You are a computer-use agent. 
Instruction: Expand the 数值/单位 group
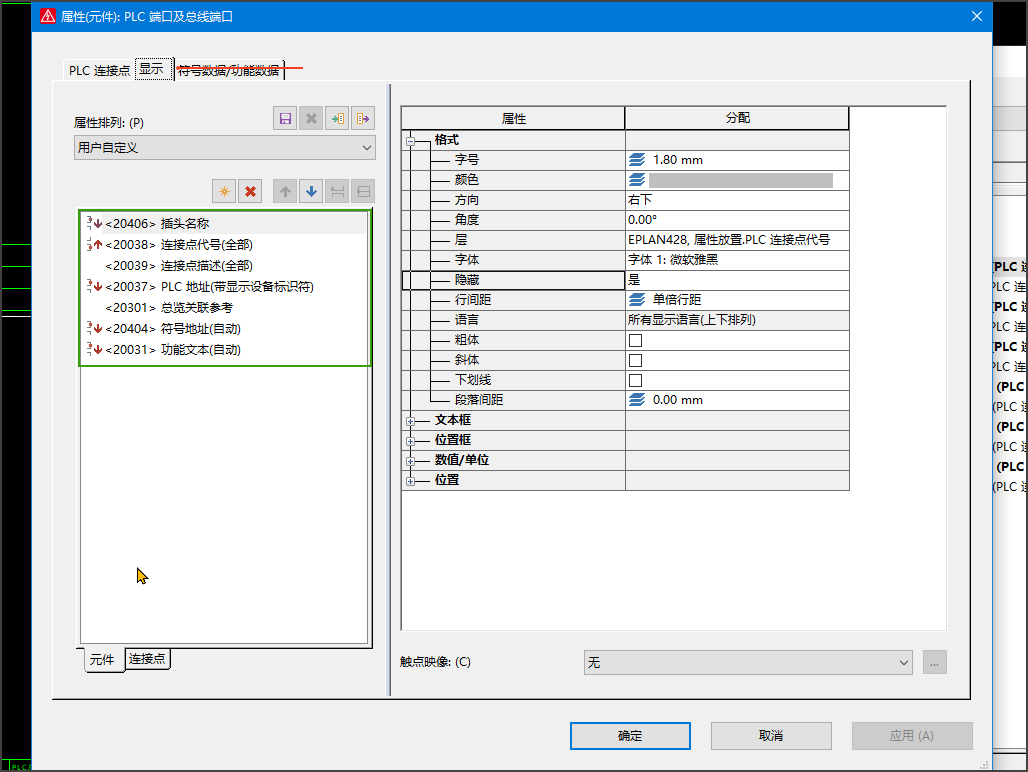410,461
